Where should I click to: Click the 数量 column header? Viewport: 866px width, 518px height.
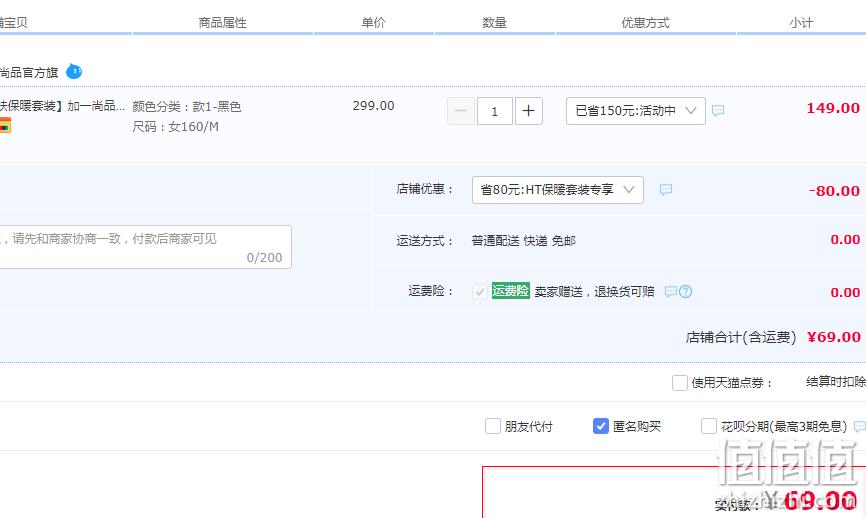(494, 23)
